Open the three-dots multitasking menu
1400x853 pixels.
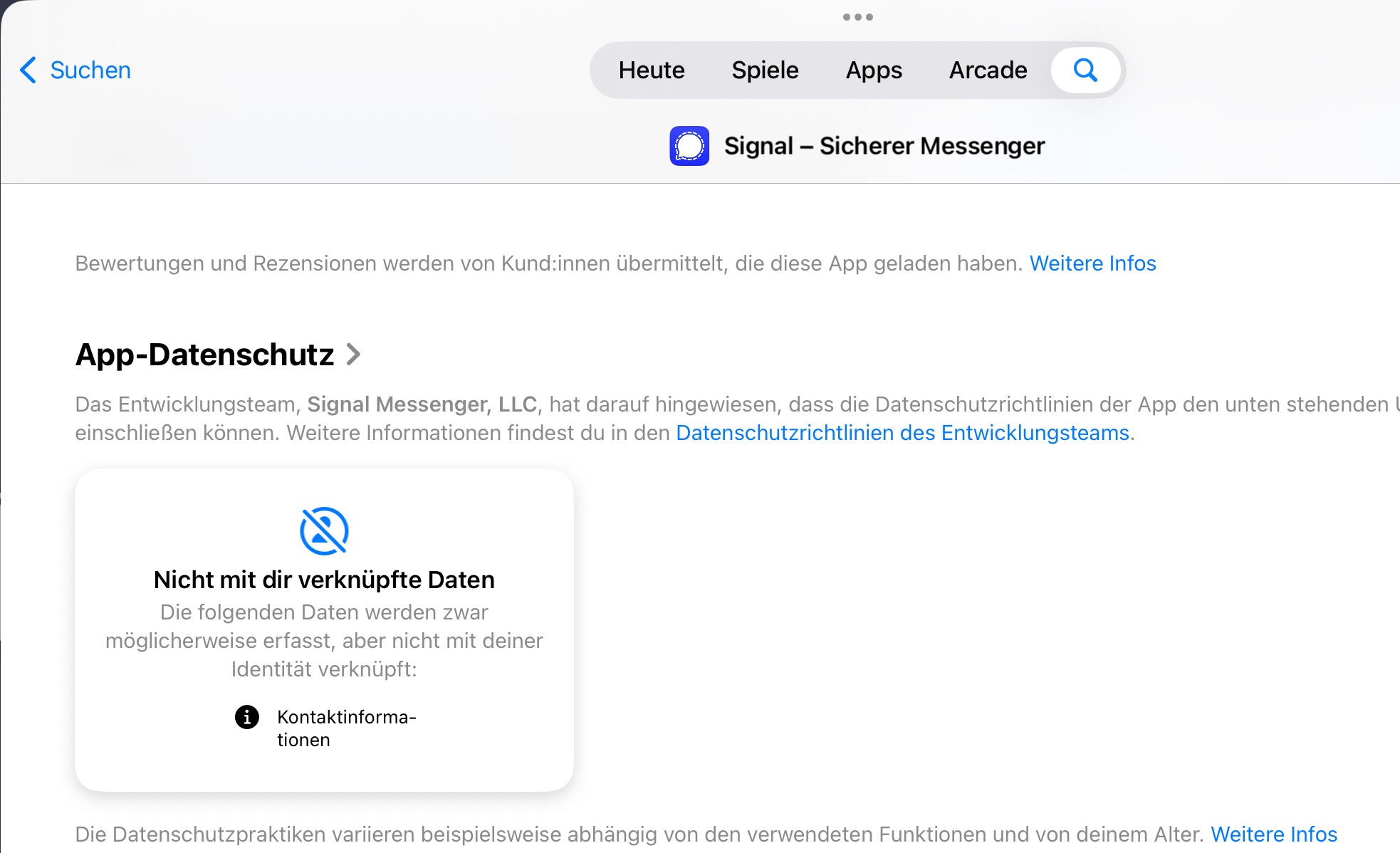(x=857, y=17)
